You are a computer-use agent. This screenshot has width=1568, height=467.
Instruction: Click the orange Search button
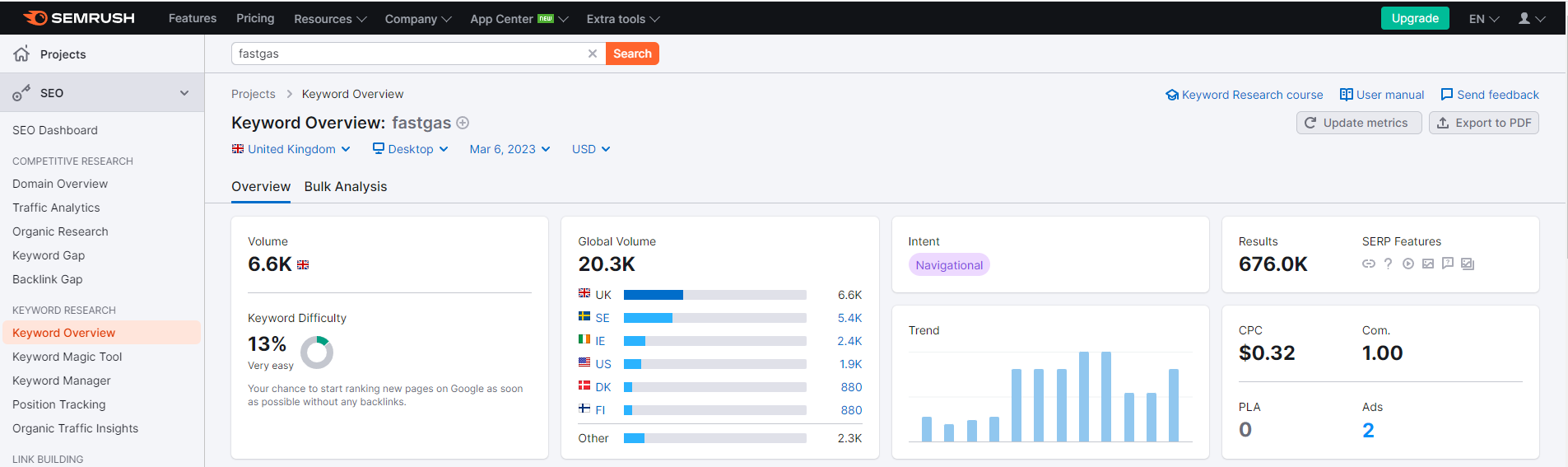[x=632, y=54]
